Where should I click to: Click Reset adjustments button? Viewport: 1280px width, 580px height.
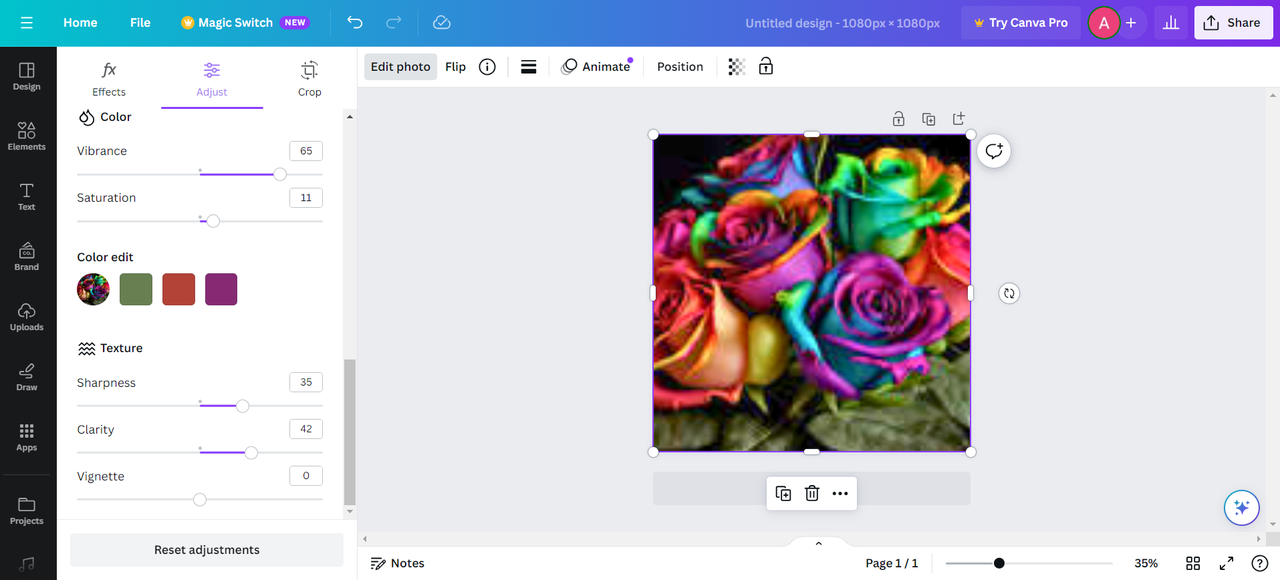coord(207,550)
